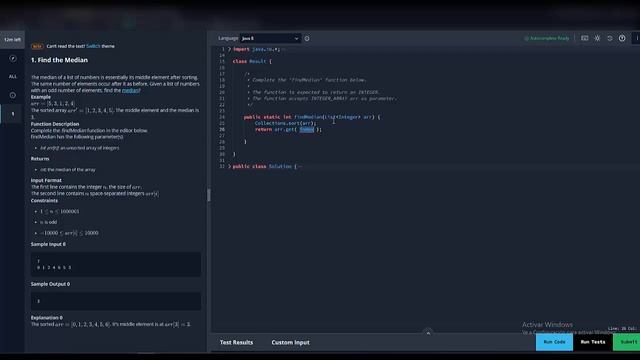Open the 'median' hyperlink in the problem description
Screen dimensions: 640x360
(131, 90)
